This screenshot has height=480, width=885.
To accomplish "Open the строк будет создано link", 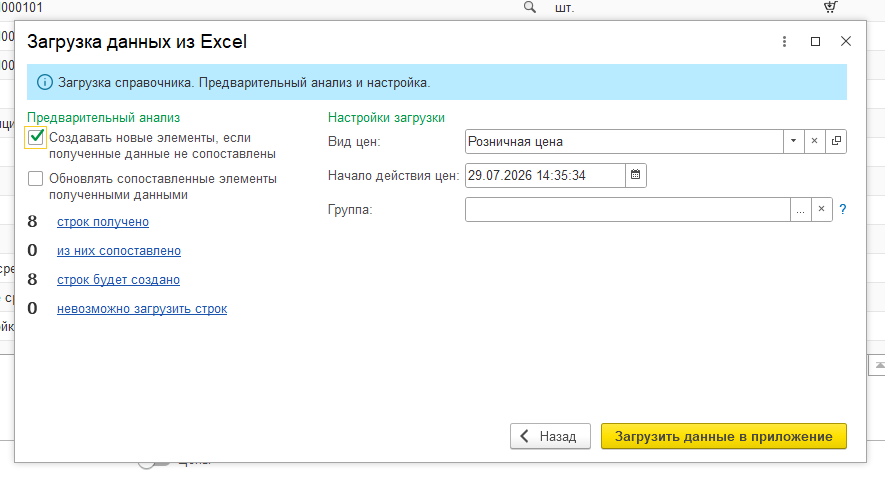I will click(119, 280).
